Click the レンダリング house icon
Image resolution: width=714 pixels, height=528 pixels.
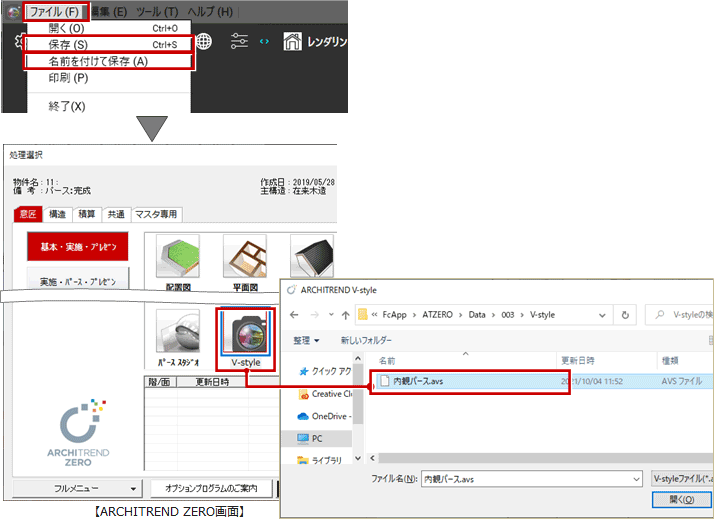pos(292,41)
